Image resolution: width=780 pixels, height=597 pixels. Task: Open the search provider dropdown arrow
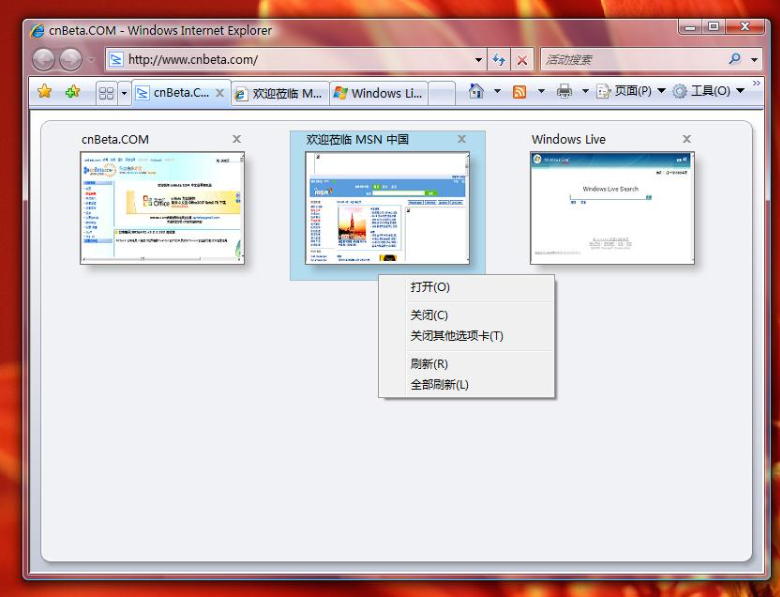[755, 60]
